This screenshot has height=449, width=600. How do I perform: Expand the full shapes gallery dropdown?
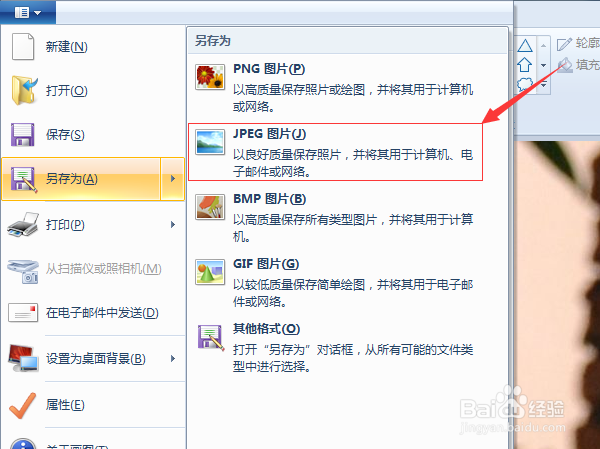(x=544, y=85)
